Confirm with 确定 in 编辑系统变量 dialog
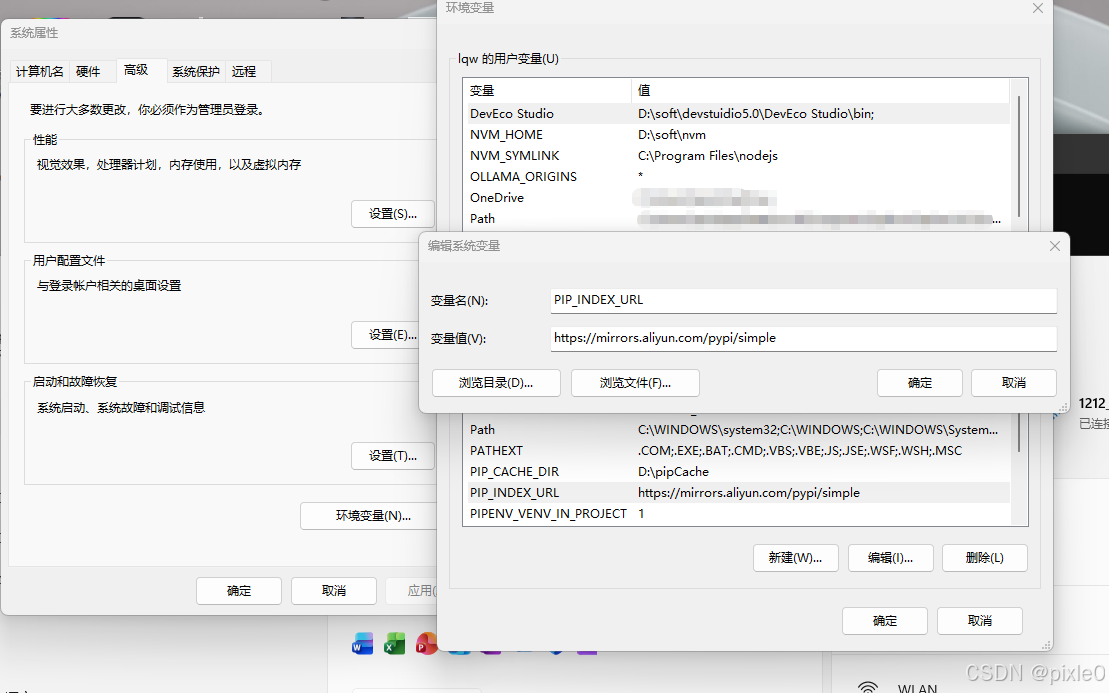The width and height of the screenshot is (1109, 693). point(919,383)
